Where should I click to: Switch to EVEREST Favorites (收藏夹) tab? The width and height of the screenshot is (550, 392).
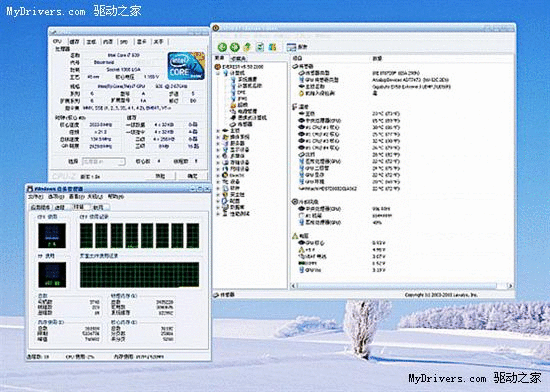[x=238, y=59]
